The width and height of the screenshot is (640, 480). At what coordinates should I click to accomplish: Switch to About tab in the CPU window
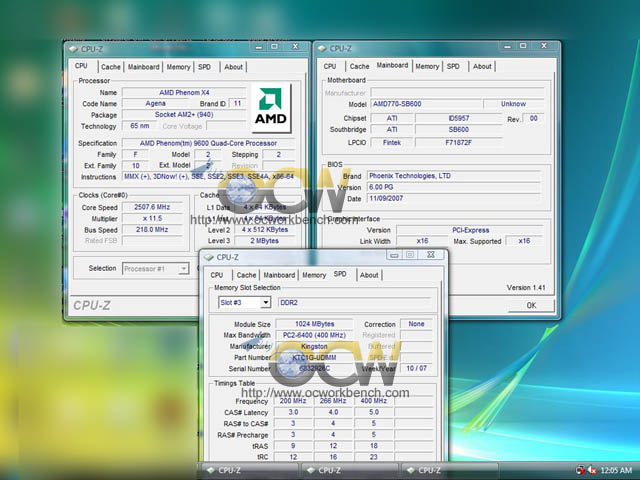pos(233,67)
